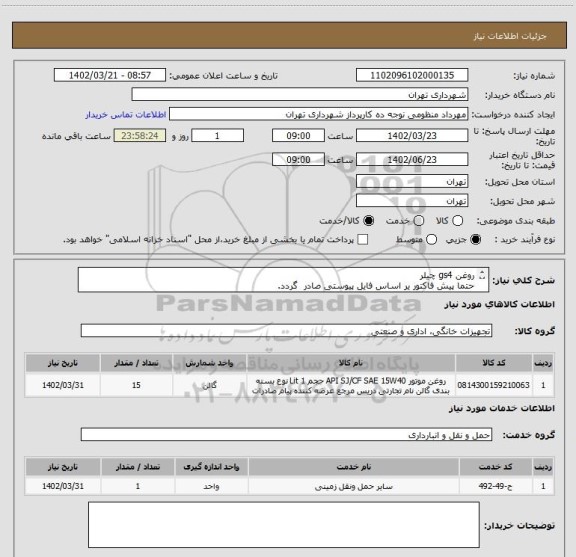The height and width of the screenshot is (557, 576).
Task: Click the سایر حمل ونقل زمینی service name
Action: tap(353, 486)
